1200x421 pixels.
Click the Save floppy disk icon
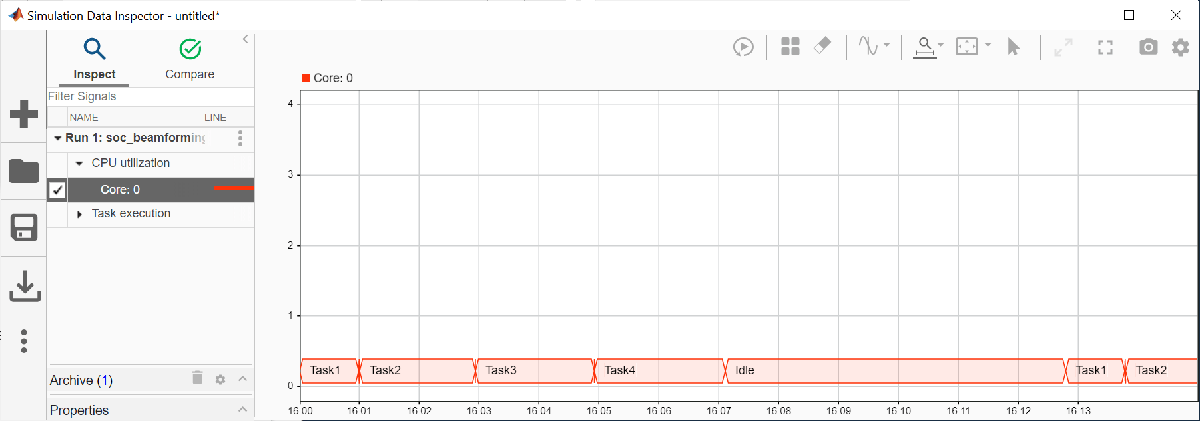(x=23, y=228)
